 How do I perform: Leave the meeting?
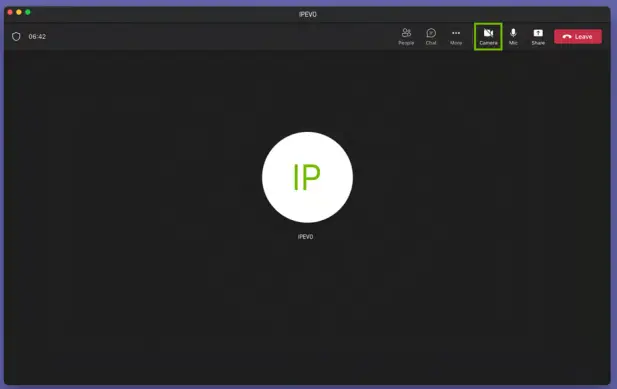click(x=578, y=37)
